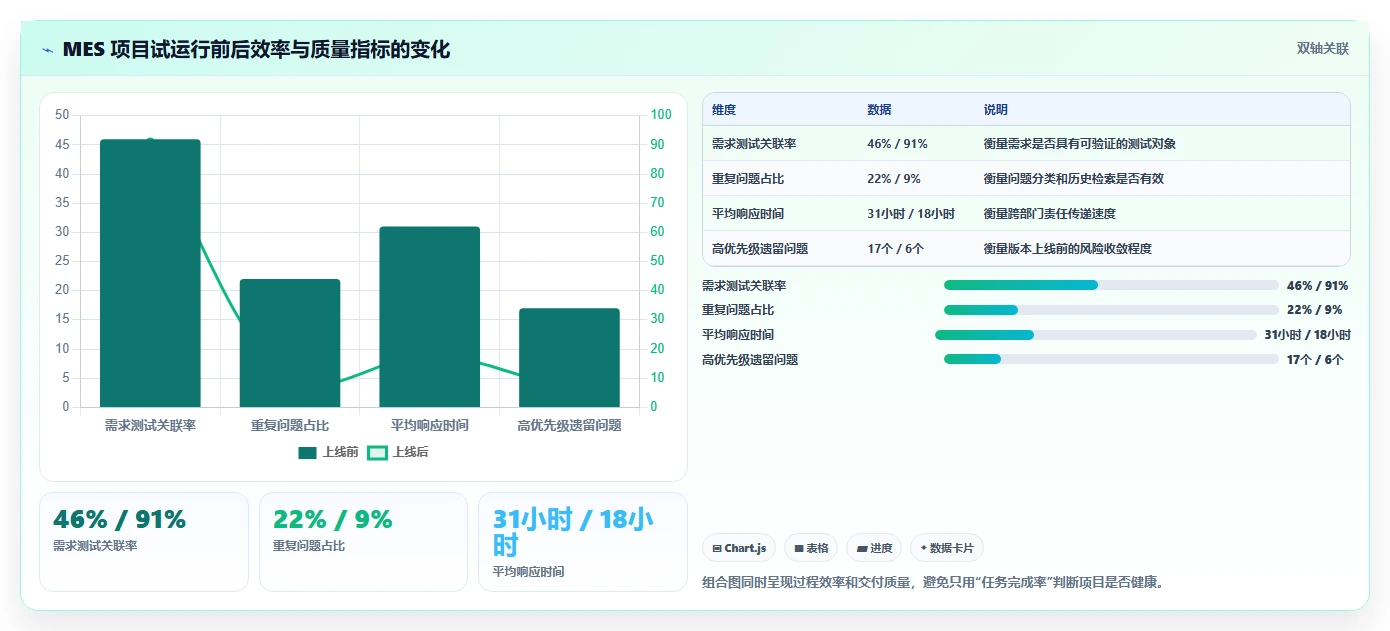This screenshot has width=1390, height=631.
Task: Click the 高优先级遗留问题 progress bar
Action: pos(1111,359)
